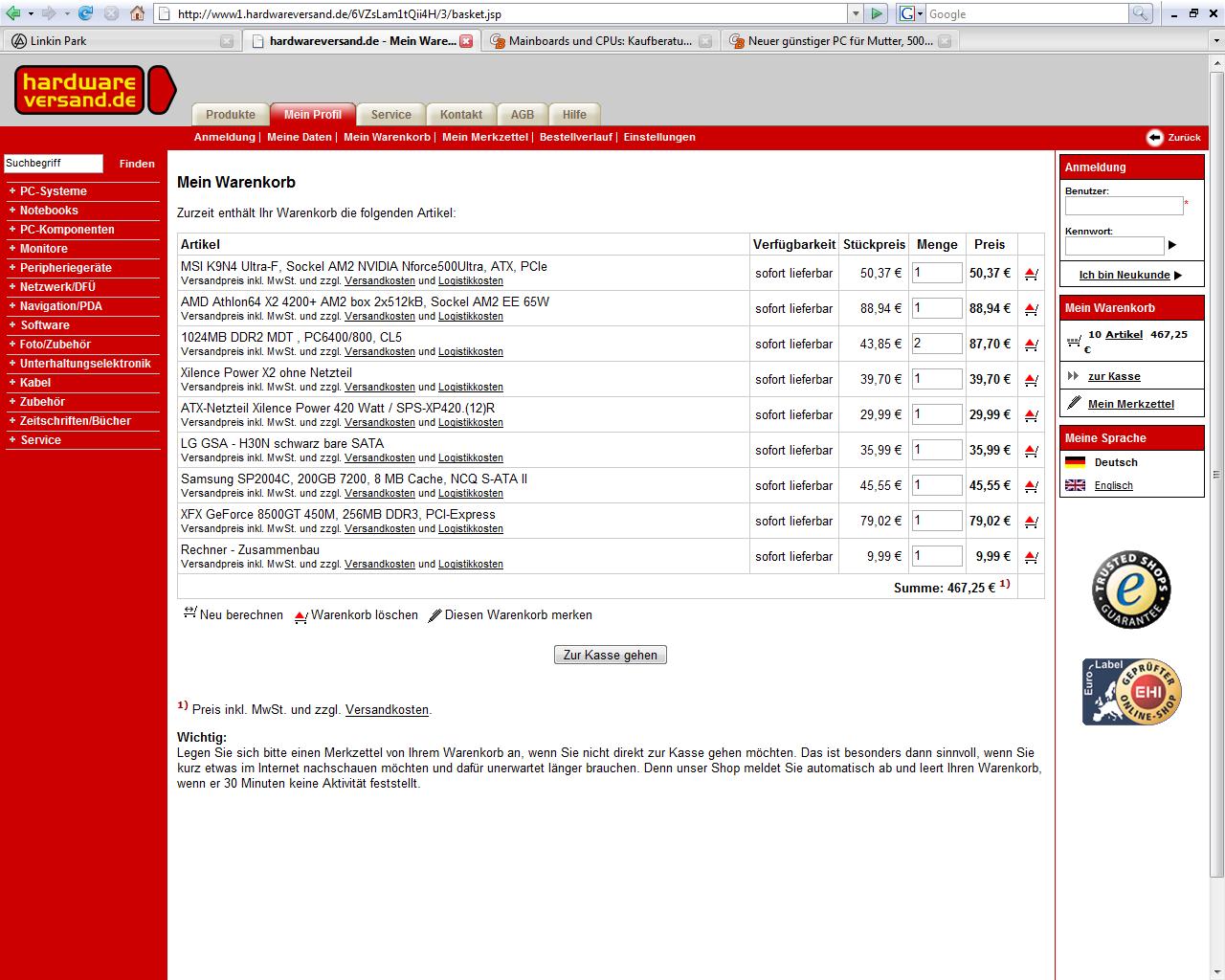Open the Ich bin Neukunde link
This screenshot has width=1225, height=980.
click(x=1125, y=275)
